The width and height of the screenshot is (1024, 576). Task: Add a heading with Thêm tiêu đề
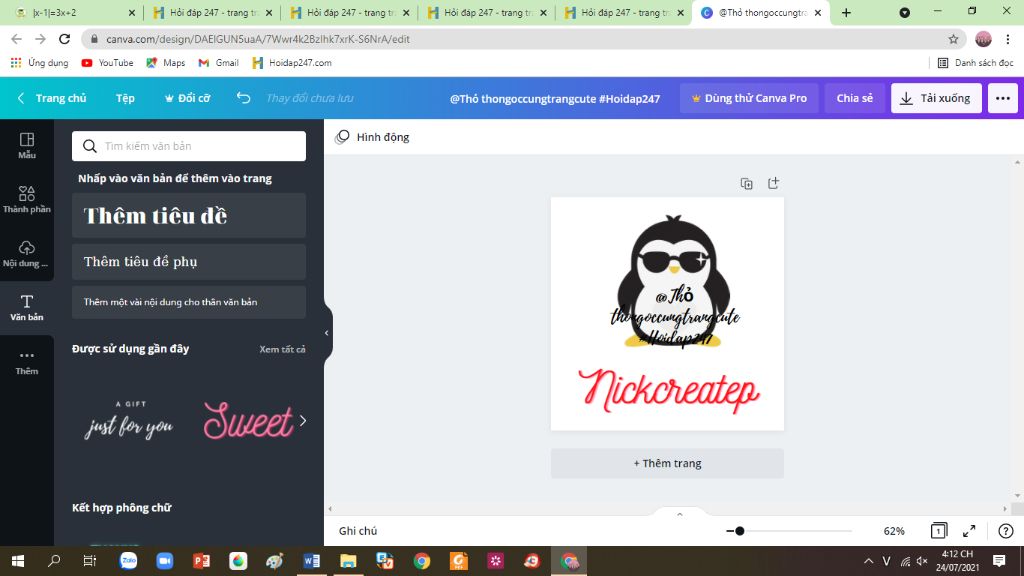pos(189,216)
